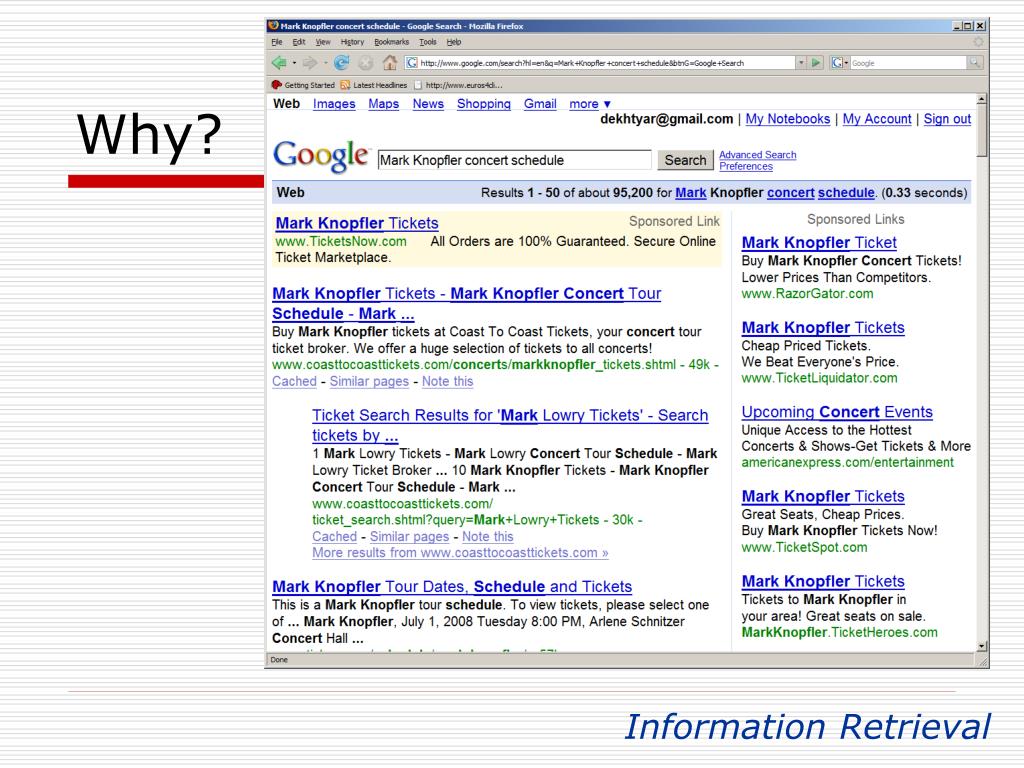Screen dimensions: 1024x768
Task: Click the Firefox throbber activity icon
Action: tap(978, 42)
